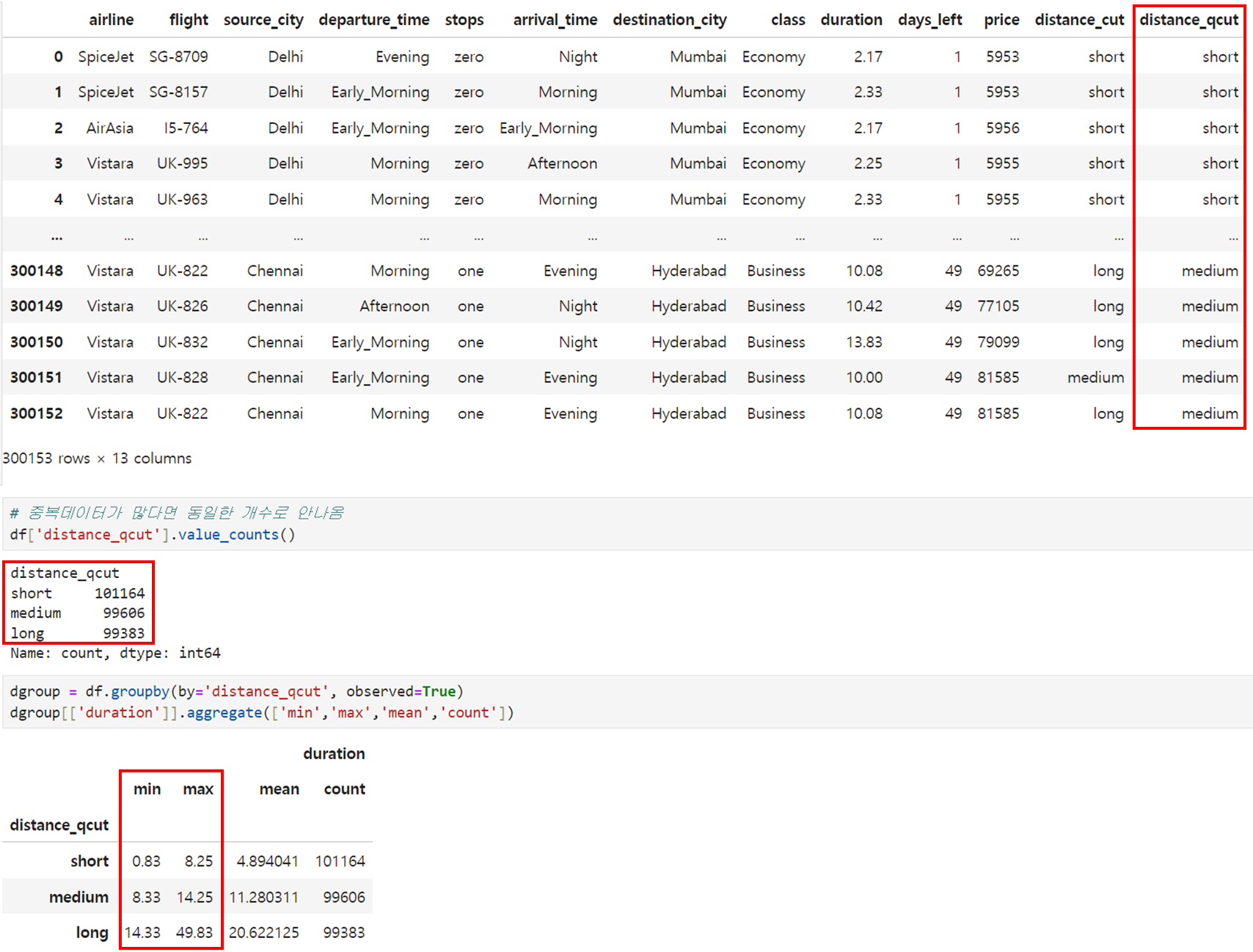Click the 'departure_time' column header

point(374,20)
